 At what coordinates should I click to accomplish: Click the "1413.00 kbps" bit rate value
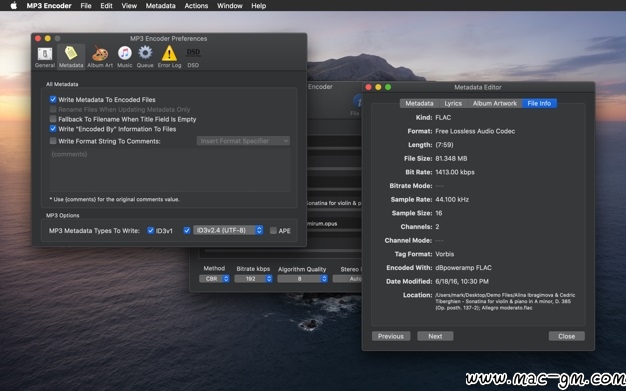455,172
